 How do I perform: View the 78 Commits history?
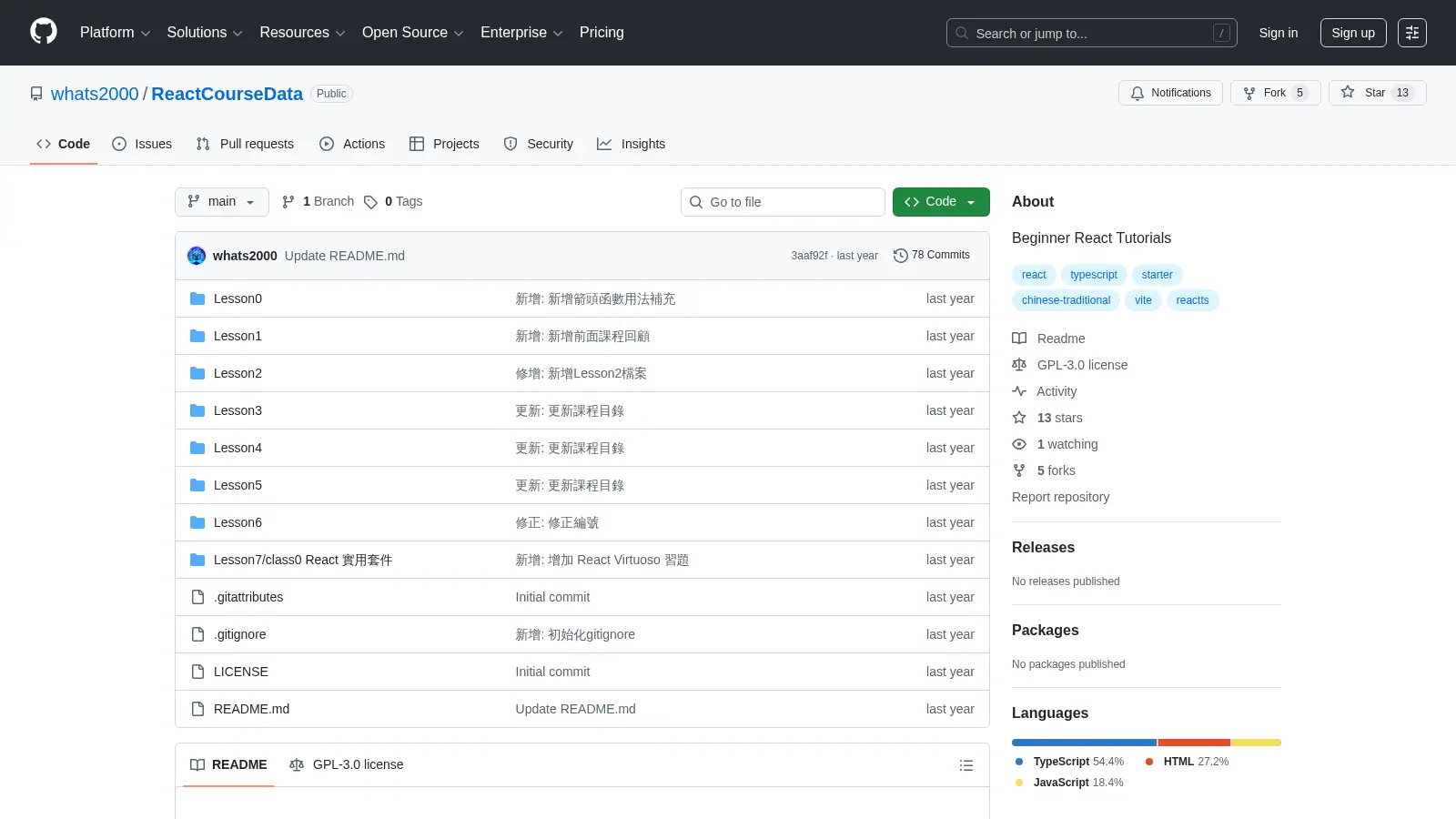[x=932, y=256]
